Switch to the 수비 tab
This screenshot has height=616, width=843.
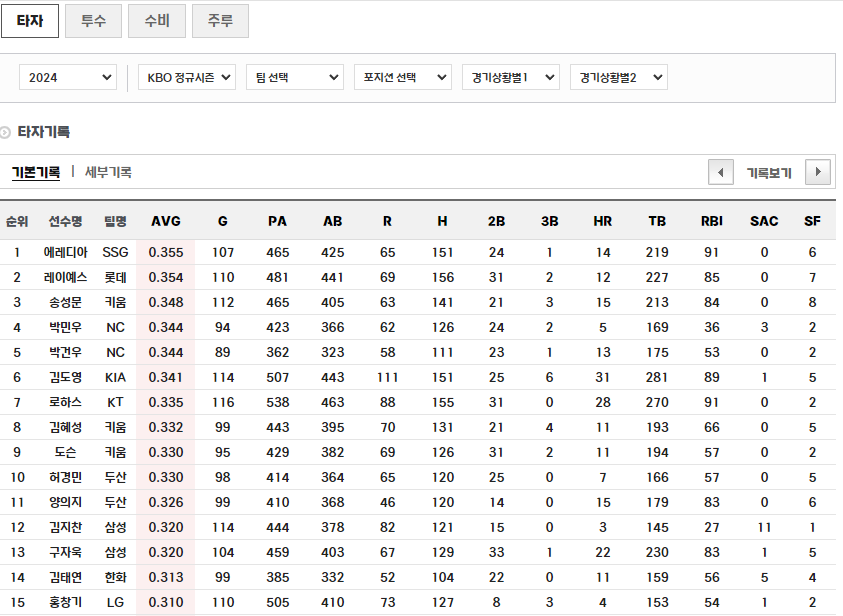tap(156, 20)
